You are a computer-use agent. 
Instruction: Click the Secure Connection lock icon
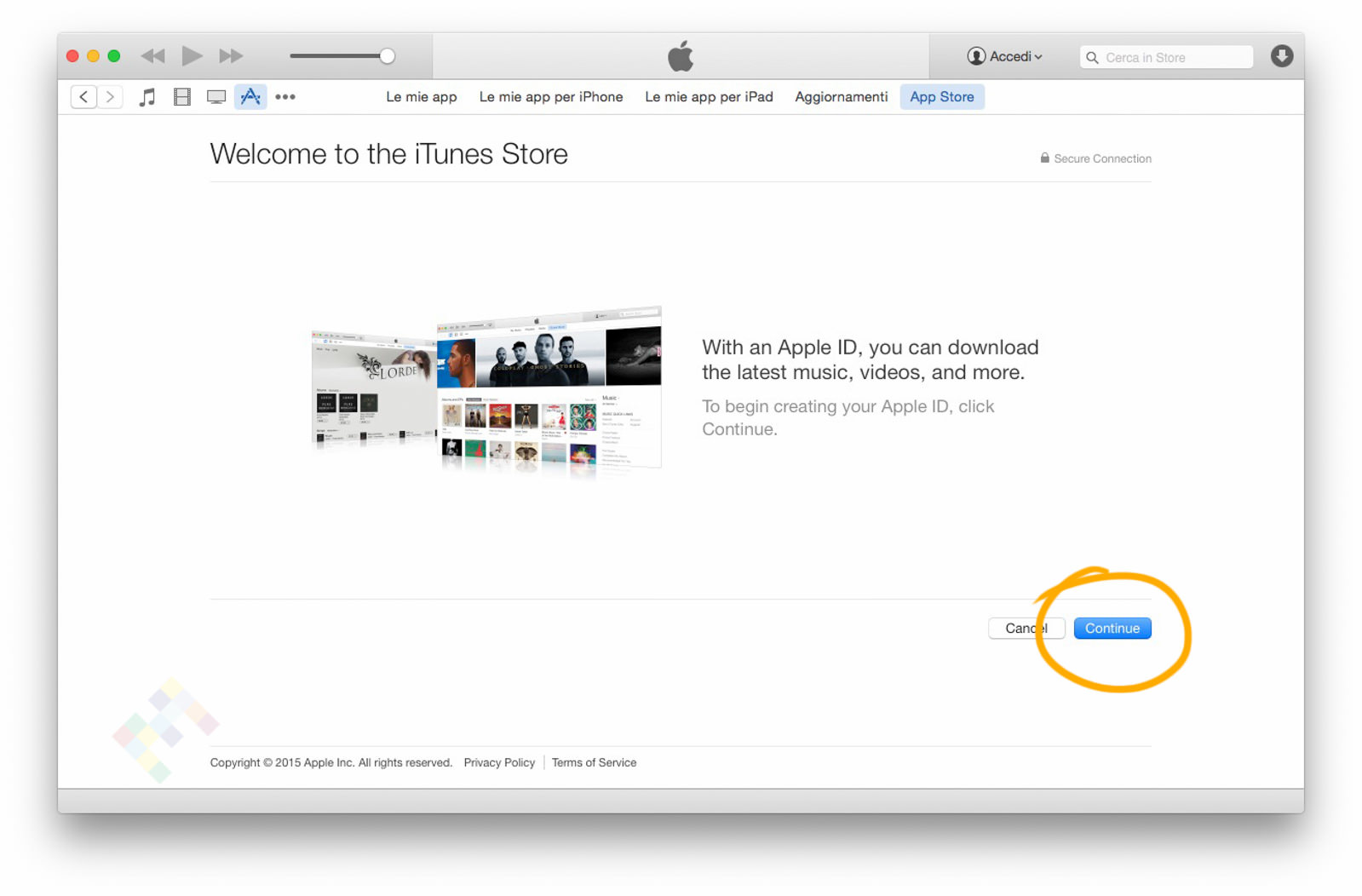[x=1044, y=158]
